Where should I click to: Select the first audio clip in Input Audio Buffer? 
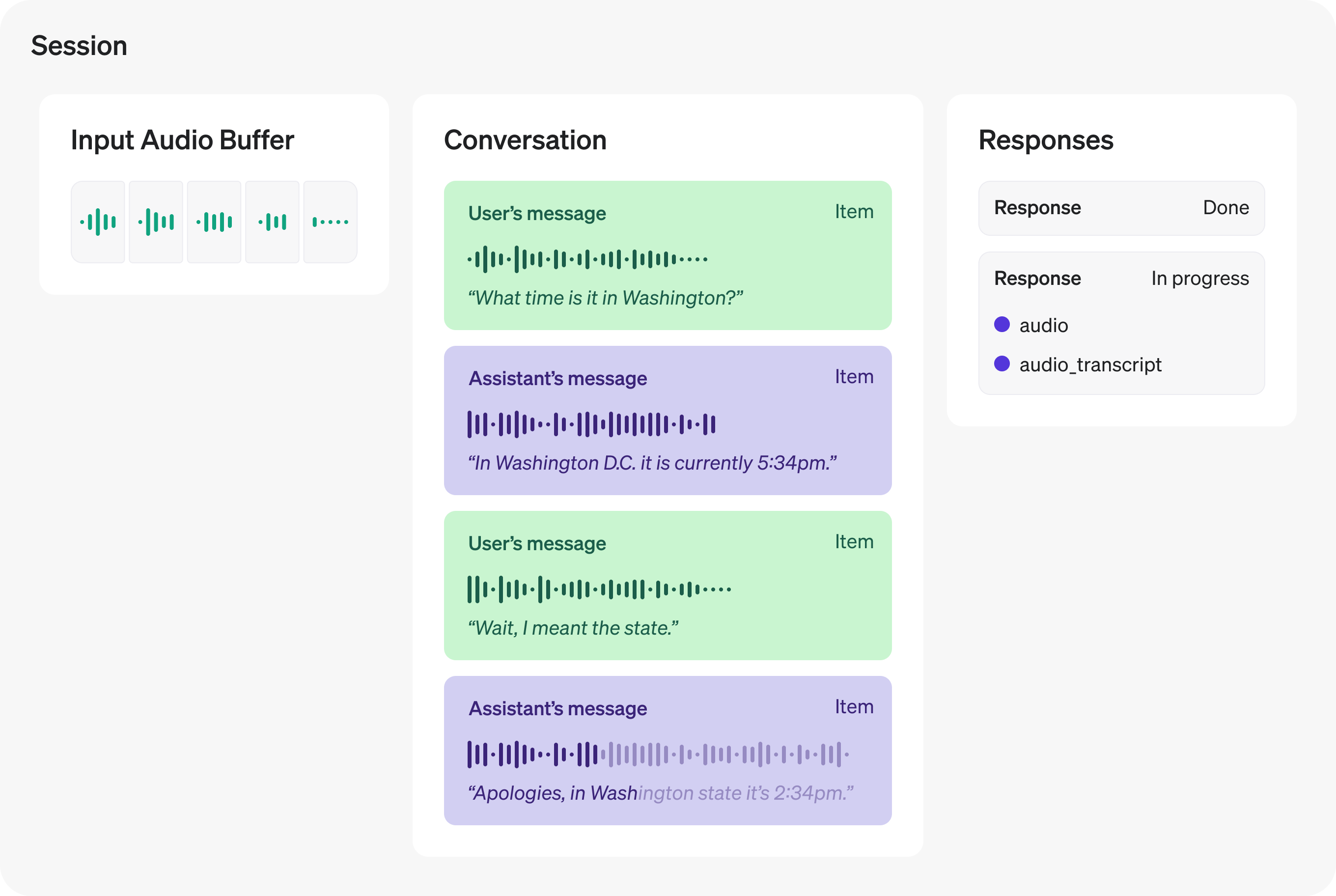pos(98,222)
